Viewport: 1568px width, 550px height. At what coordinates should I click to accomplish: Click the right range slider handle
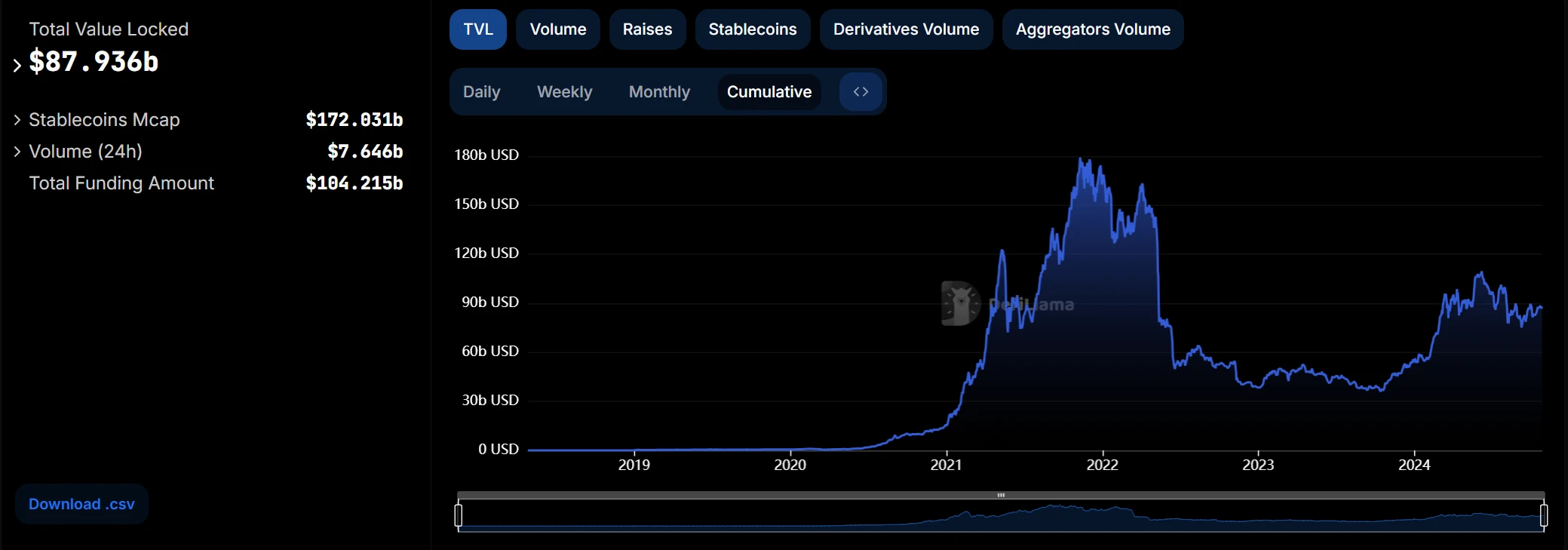pos(1543,515)
